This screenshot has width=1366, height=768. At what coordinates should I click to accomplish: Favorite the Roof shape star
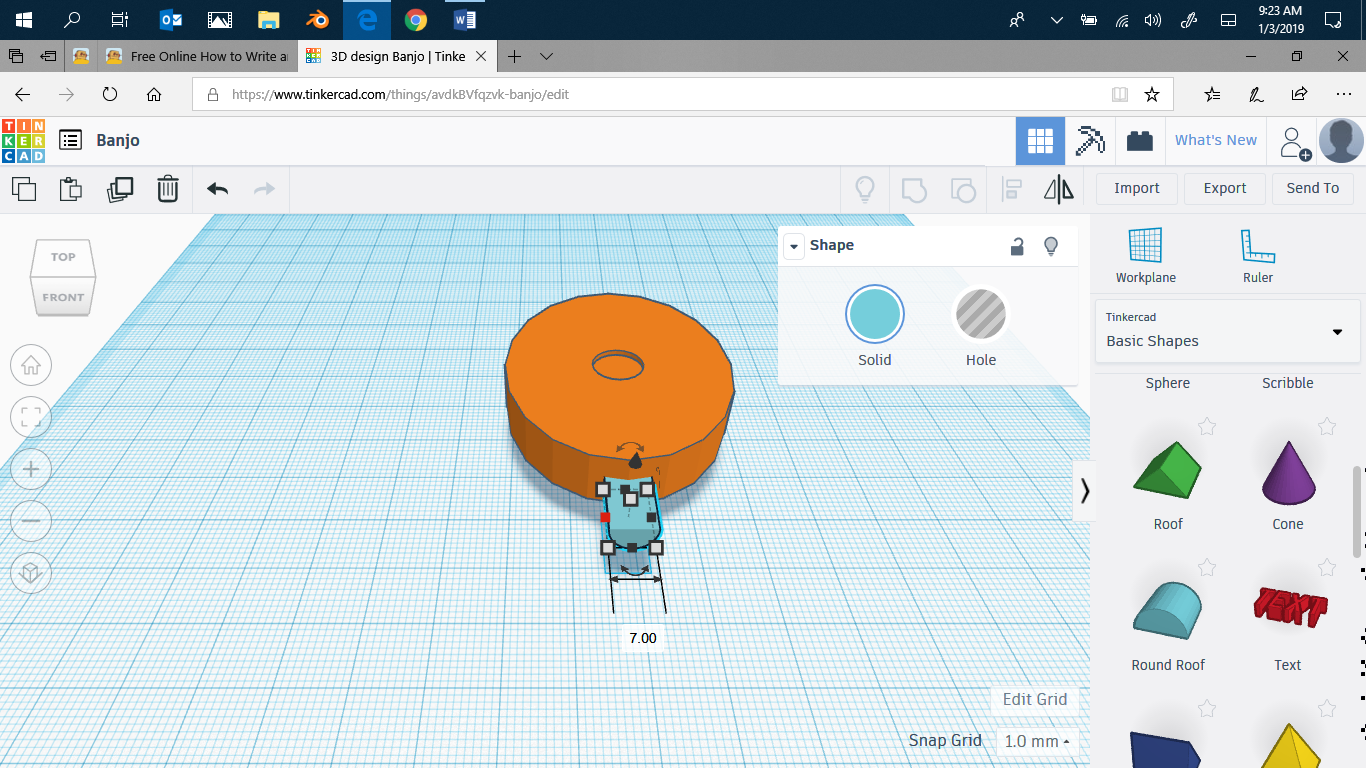pyautogui.click(x=1207, y=427)
